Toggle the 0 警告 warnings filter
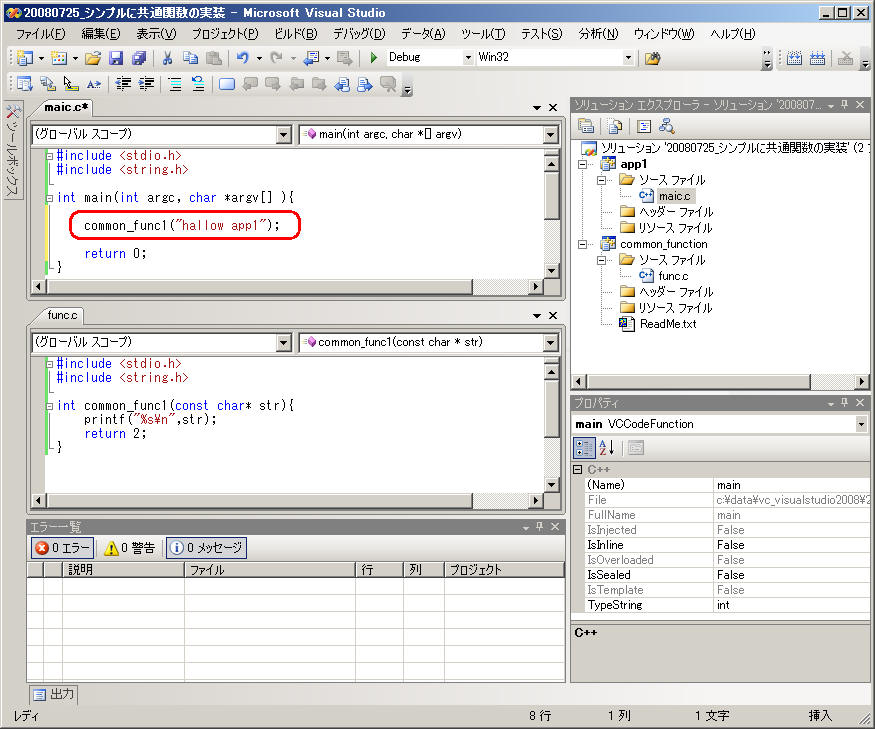875x729 pixels. (130, 548)
